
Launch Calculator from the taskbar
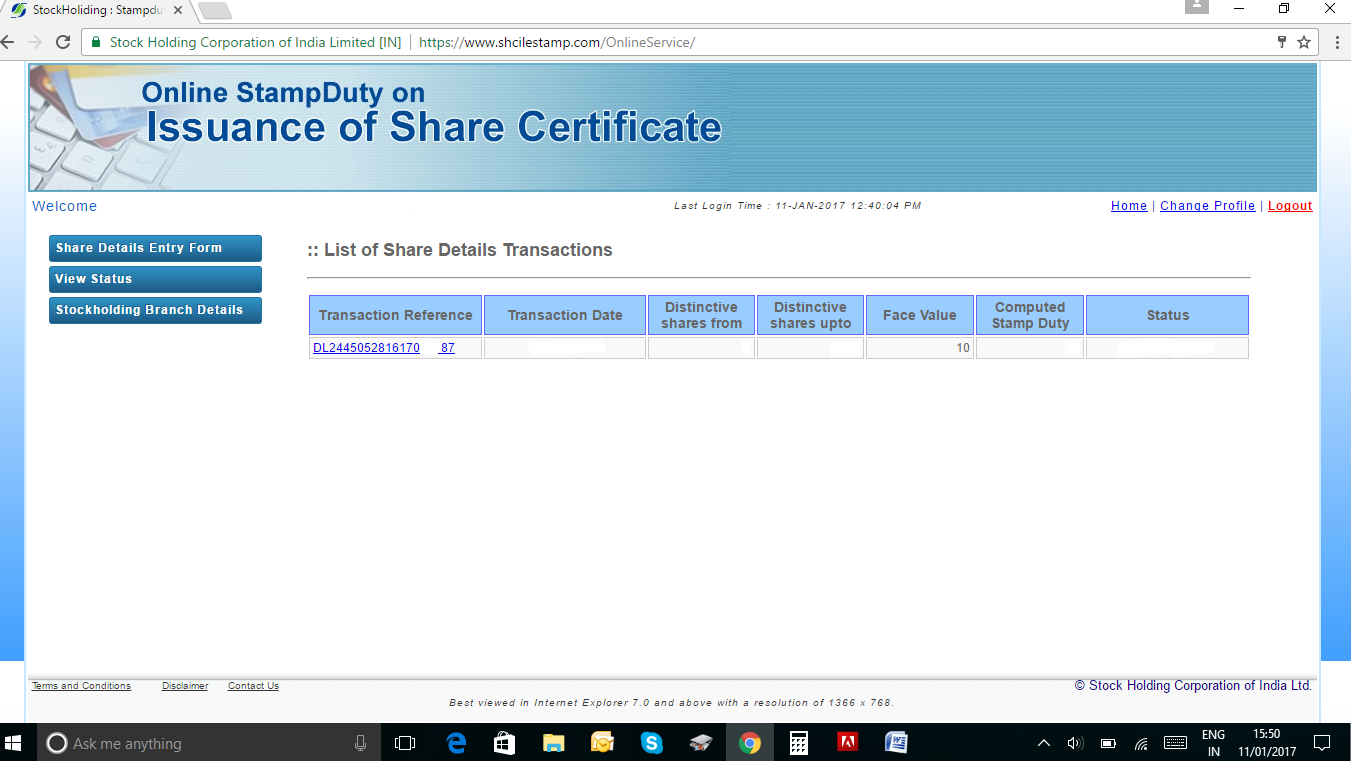798,743
